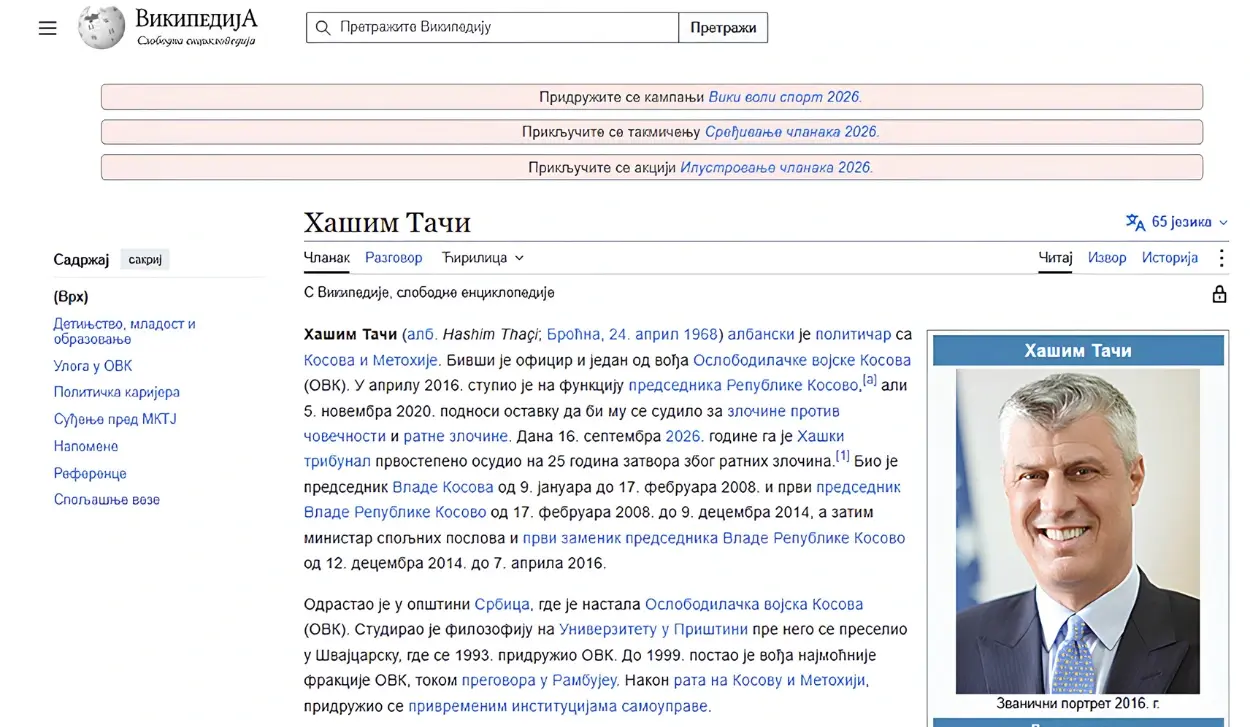Viewport: 1250px width, 727px height.
Task: Open the 24. април date link
Action: [x=644, y=334]
